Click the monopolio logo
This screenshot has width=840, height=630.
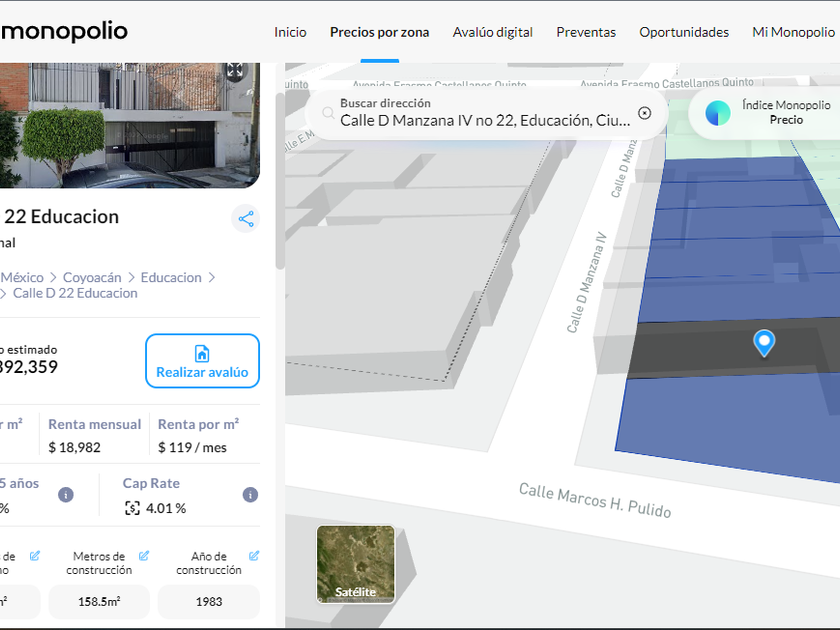[64, 31]
